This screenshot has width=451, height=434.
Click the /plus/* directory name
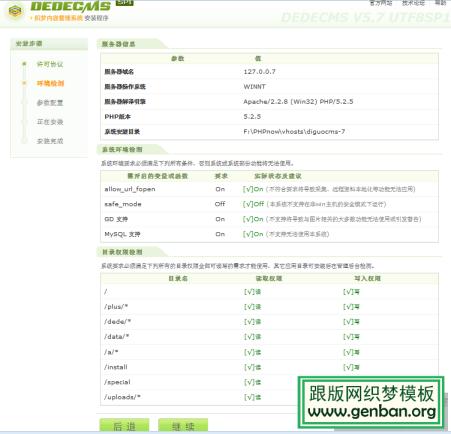click(116, 307)
